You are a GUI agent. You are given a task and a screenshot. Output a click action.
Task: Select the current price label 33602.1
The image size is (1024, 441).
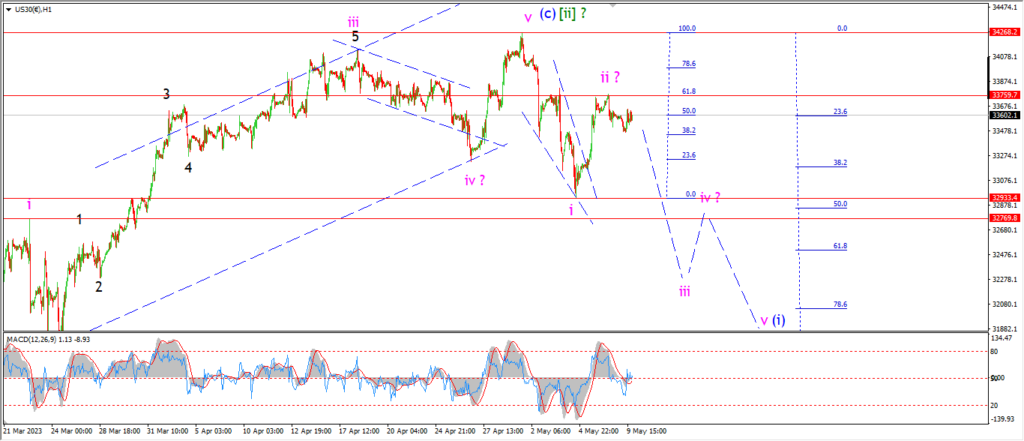click(x=1004, y=115)
